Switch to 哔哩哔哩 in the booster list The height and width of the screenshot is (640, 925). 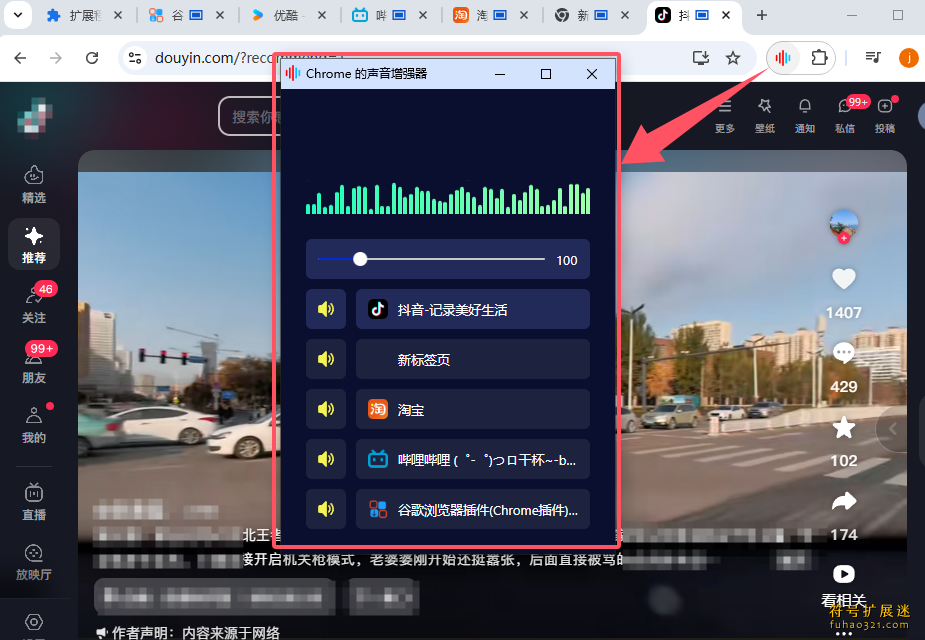473,459
